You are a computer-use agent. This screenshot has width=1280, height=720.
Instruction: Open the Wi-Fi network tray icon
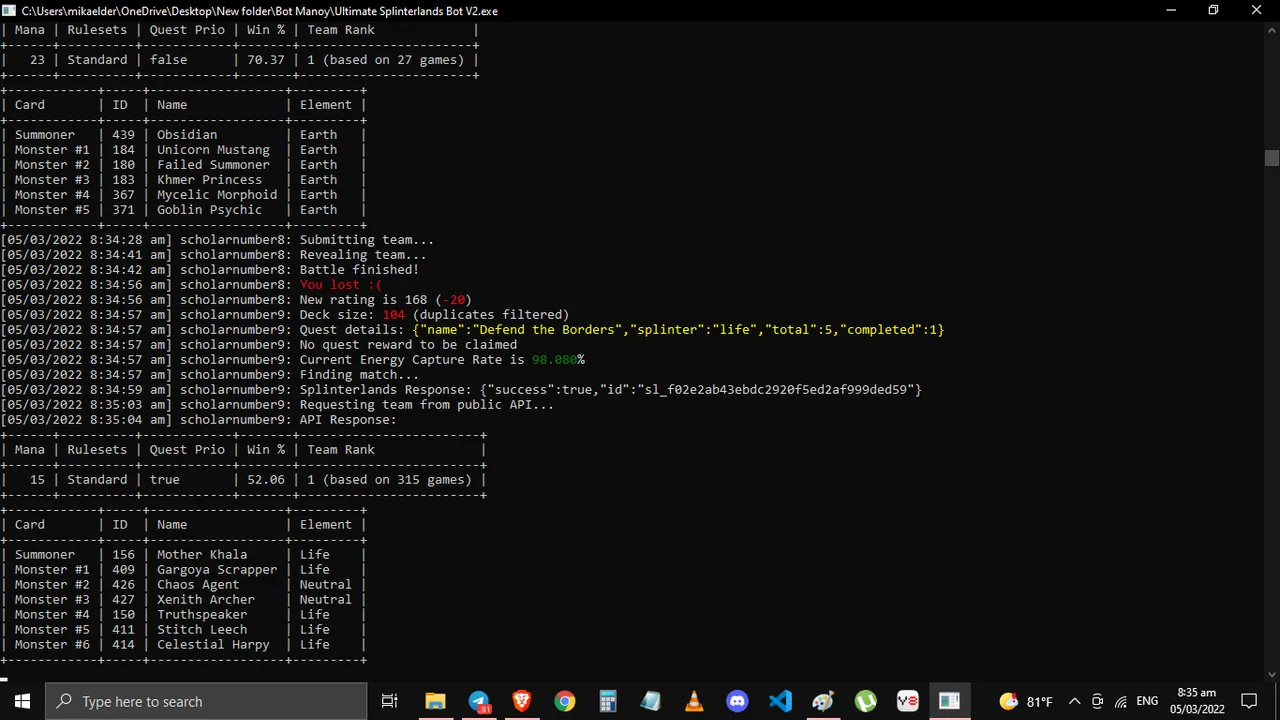pyautogui.click(x=1121, y=701)
